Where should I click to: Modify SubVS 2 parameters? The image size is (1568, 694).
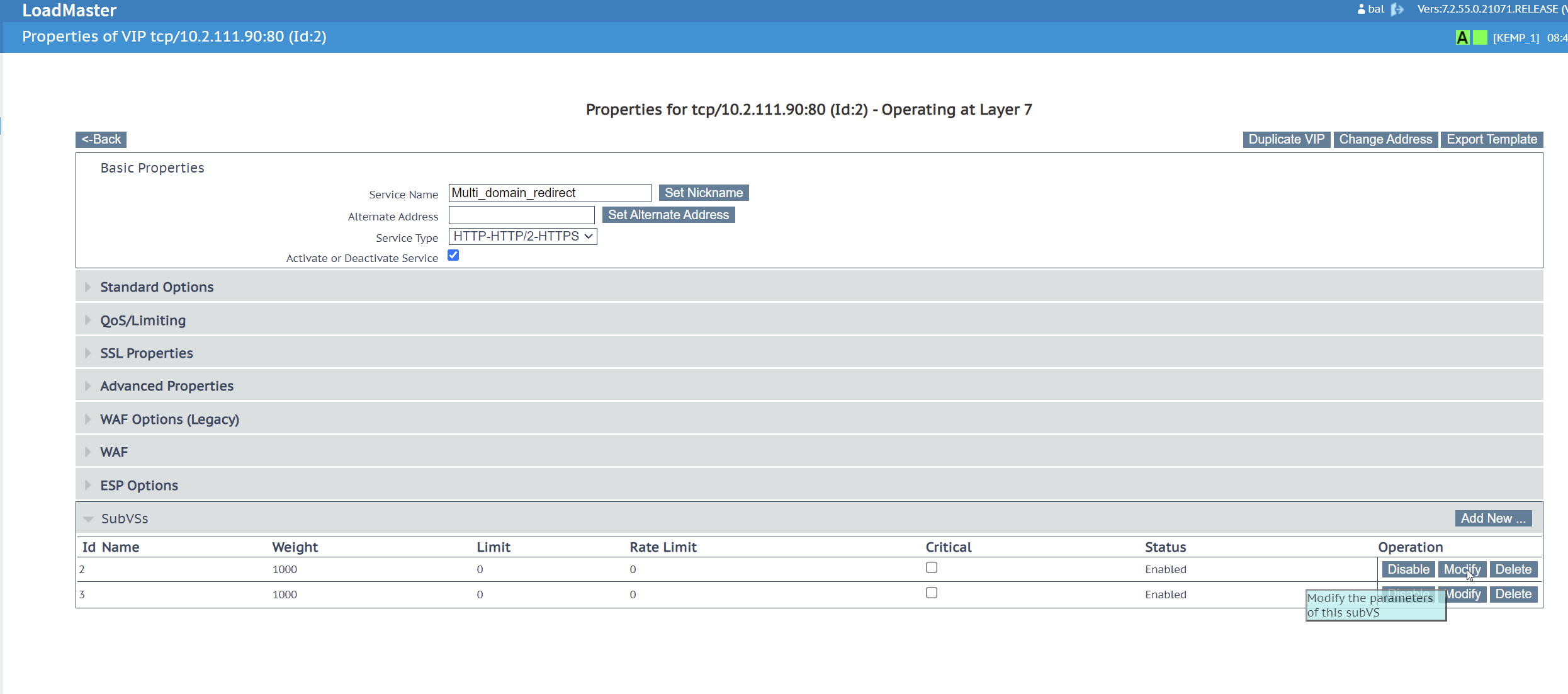point(1462,569)
